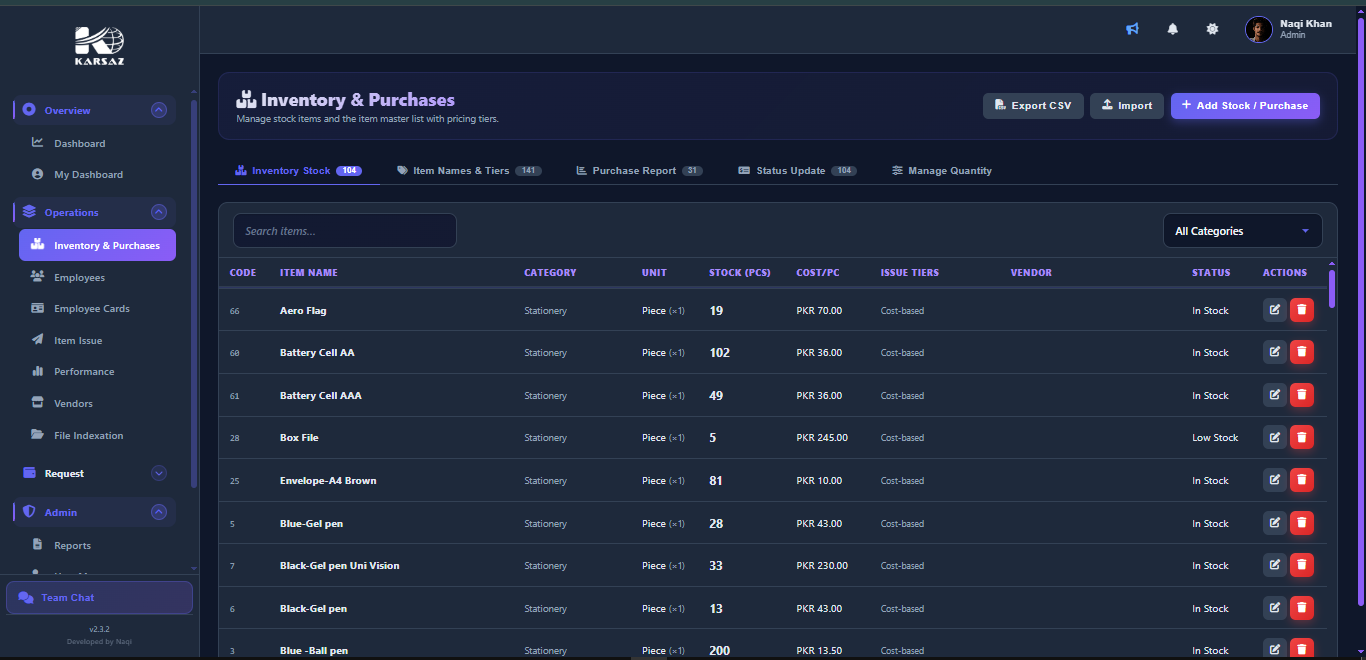Collapse the Admin sidebar section
Viewport: 1366px width, 660px height.
158,512
